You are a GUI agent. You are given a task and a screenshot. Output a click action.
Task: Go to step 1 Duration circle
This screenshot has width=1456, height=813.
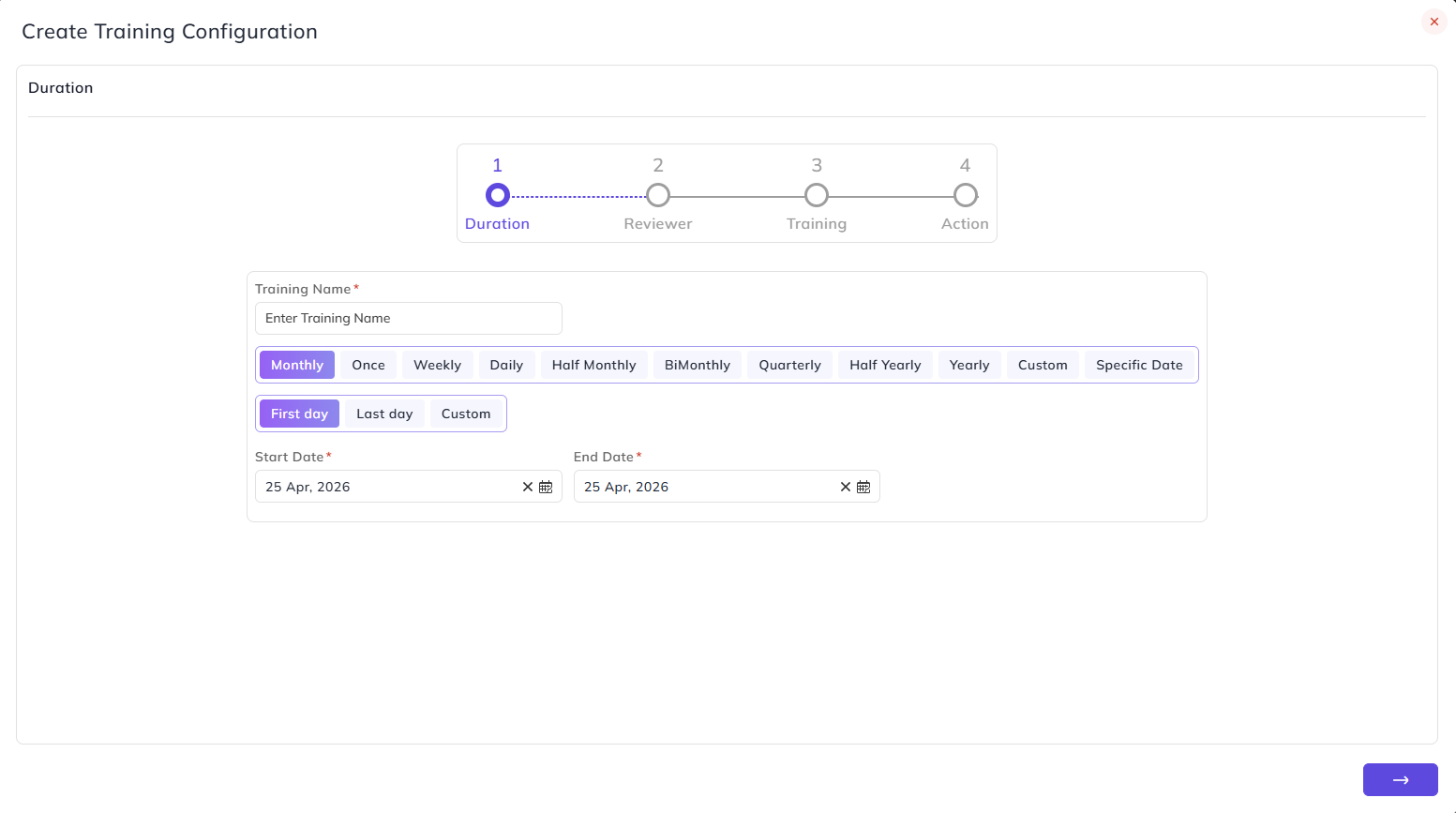pyautogui.click(x=498, y=195)
